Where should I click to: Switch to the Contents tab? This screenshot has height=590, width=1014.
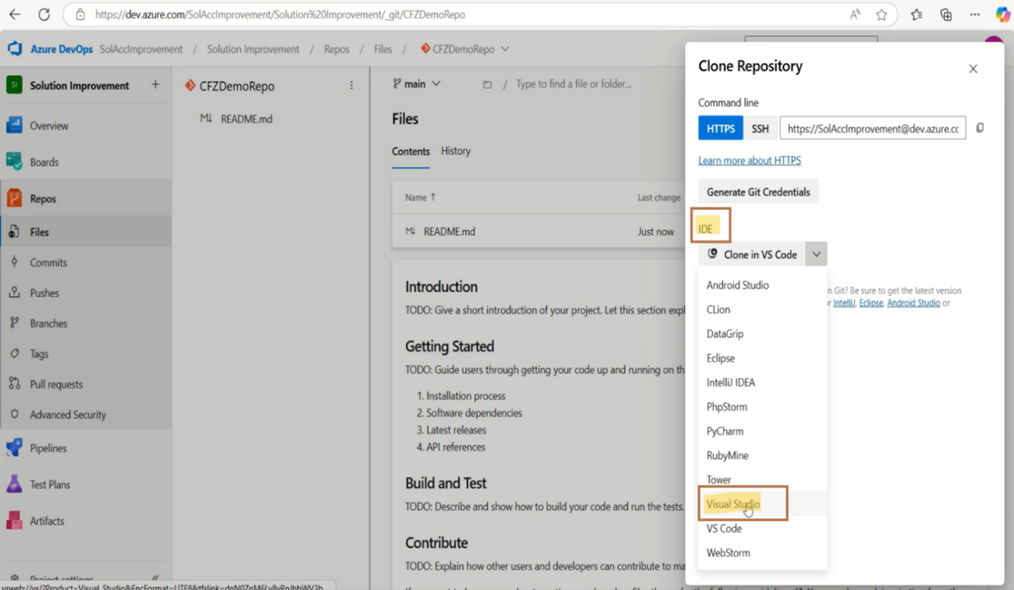[411, 151]
